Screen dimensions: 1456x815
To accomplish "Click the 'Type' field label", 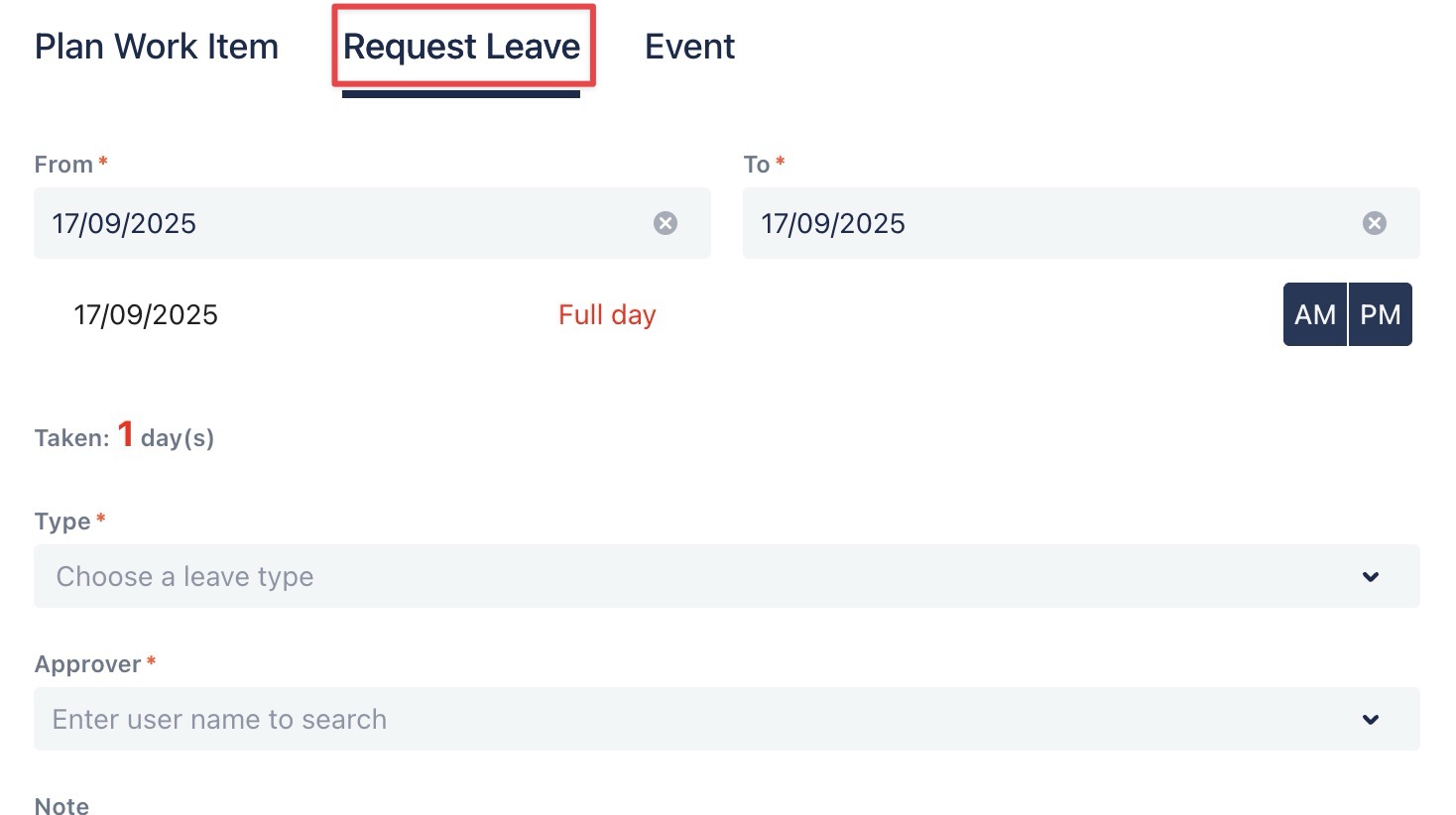I will tap(62, 522).
